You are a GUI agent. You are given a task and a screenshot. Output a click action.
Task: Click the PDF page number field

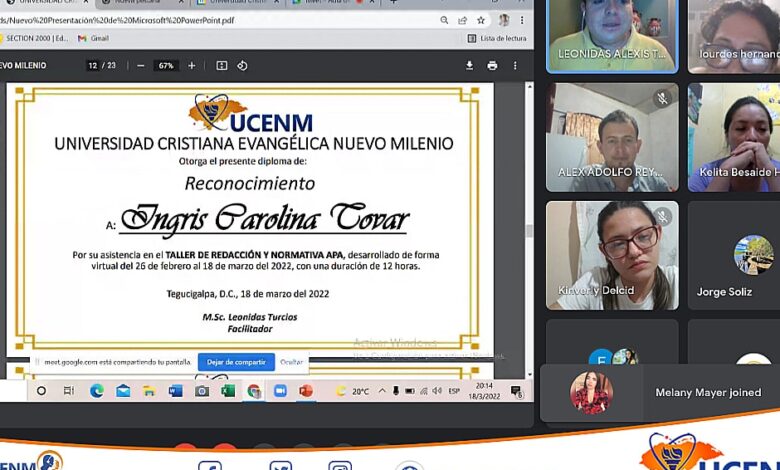[x=93, y=65]
